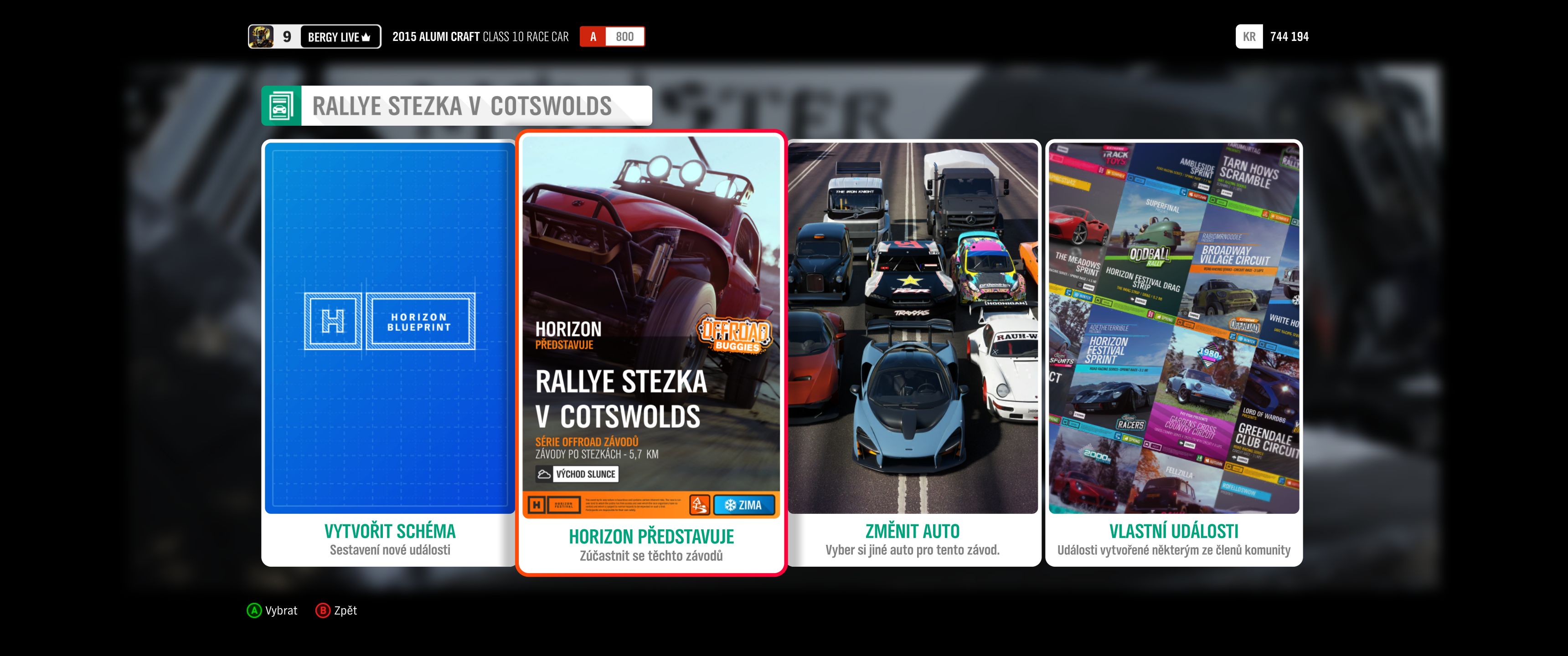Click the 2015 Alumi Craft Class 10 Race Car label

[480, 36]
